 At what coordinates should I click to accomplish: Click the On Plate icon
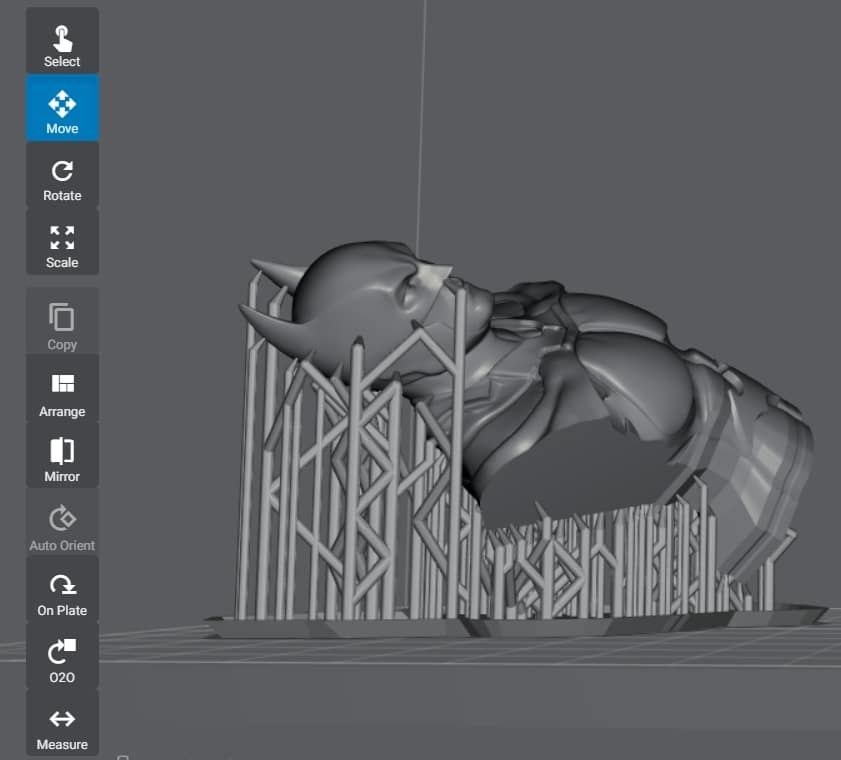click(x=61, y=589)
